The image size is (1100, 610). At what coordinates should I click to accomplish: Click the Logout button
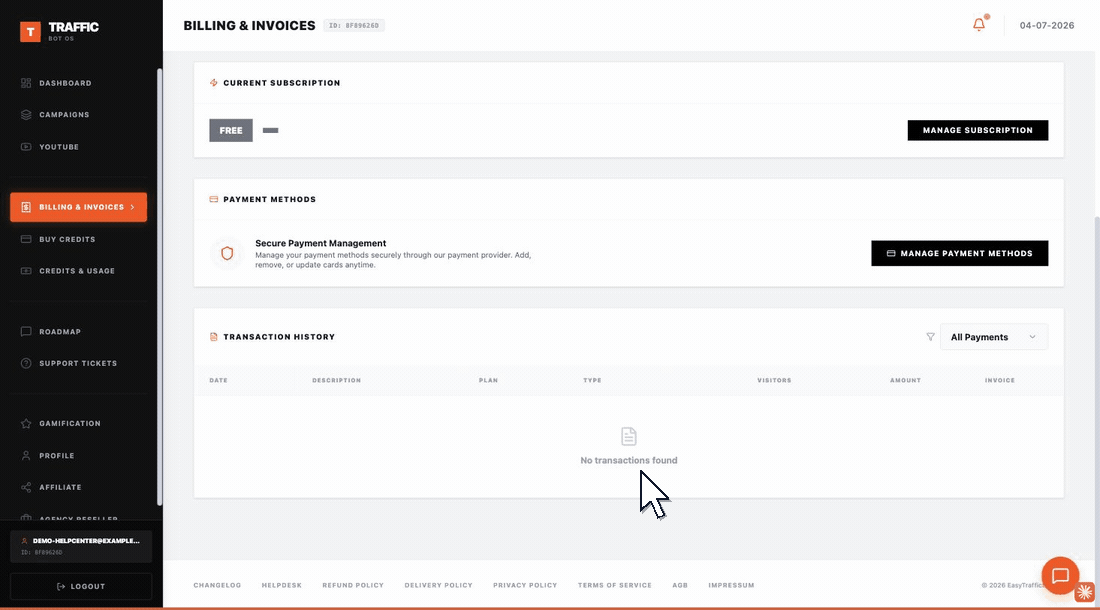tap(81, 586)
